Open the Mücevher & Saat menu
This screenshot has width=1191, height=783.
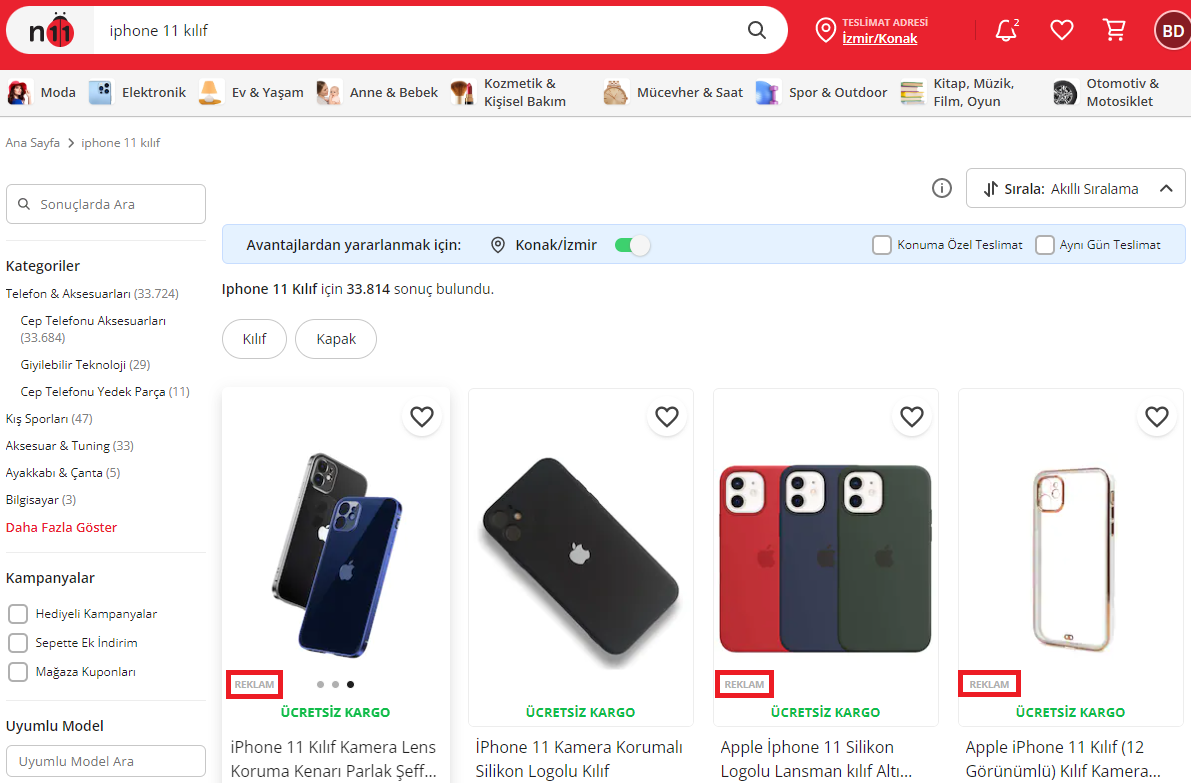(690, 93)
